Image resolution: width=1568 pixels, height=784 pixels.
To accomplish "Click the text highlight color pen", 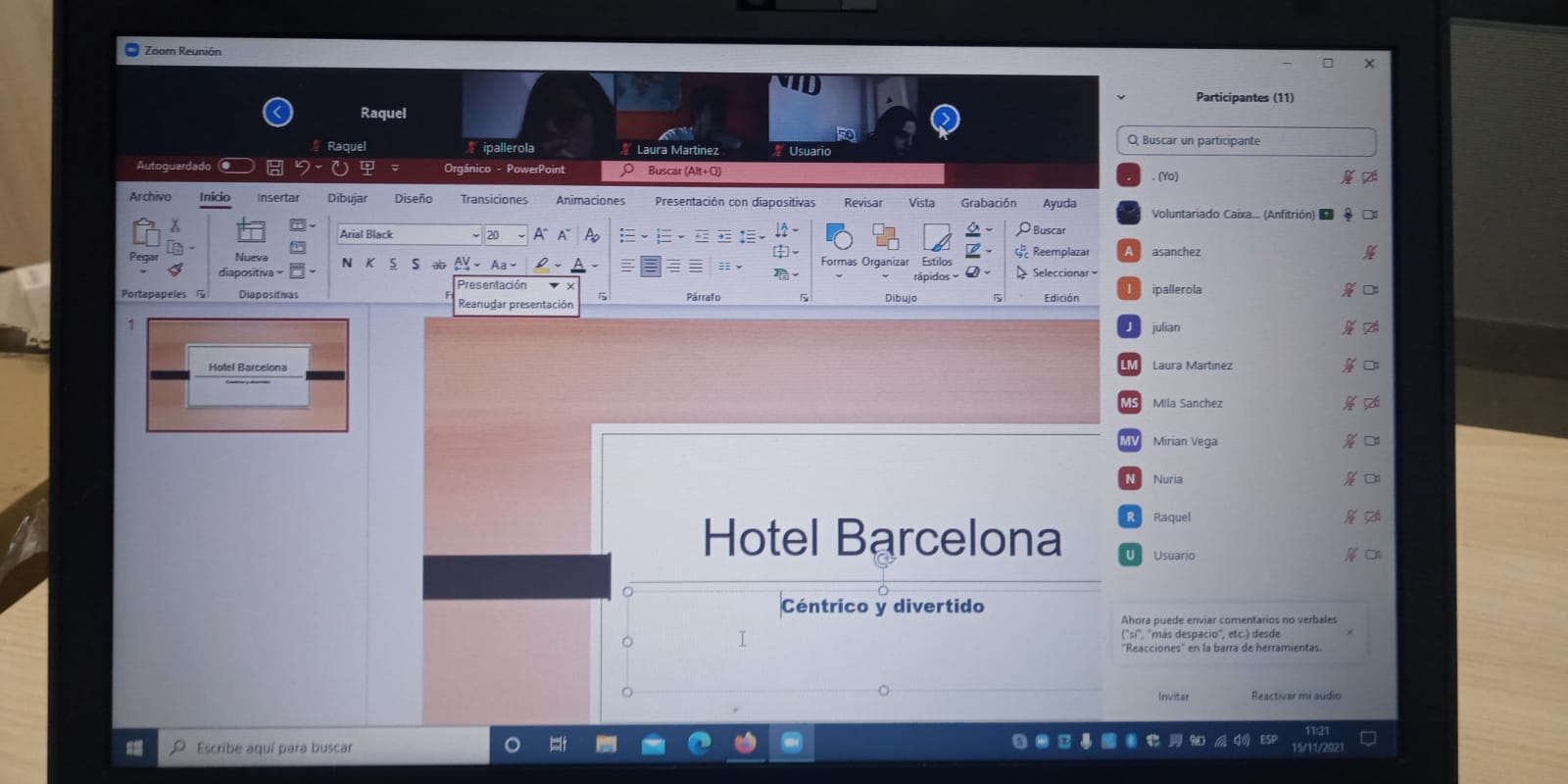I will (x=542, y=265).
